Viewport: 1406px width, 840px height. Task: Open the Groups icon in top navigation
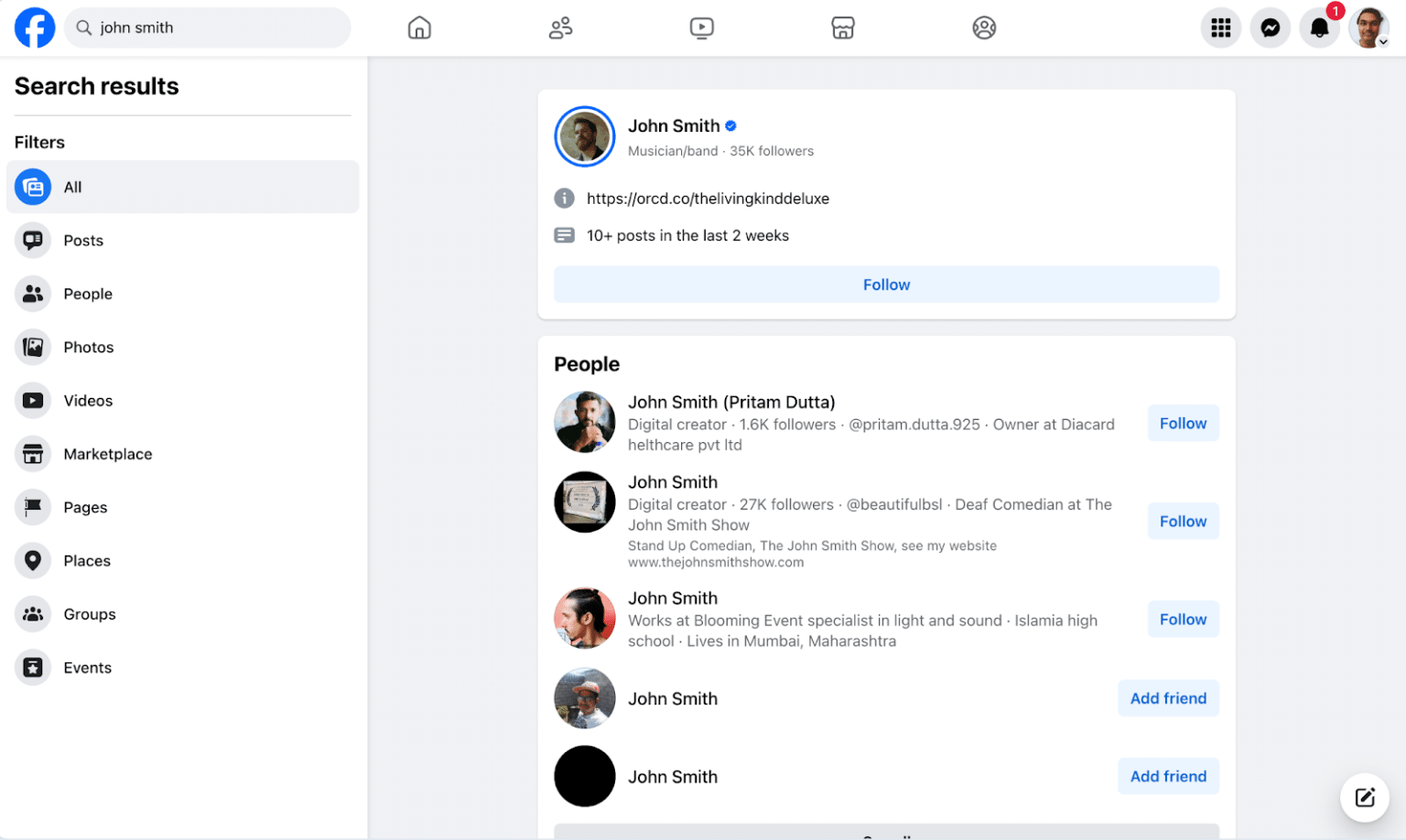pos(984,28)
